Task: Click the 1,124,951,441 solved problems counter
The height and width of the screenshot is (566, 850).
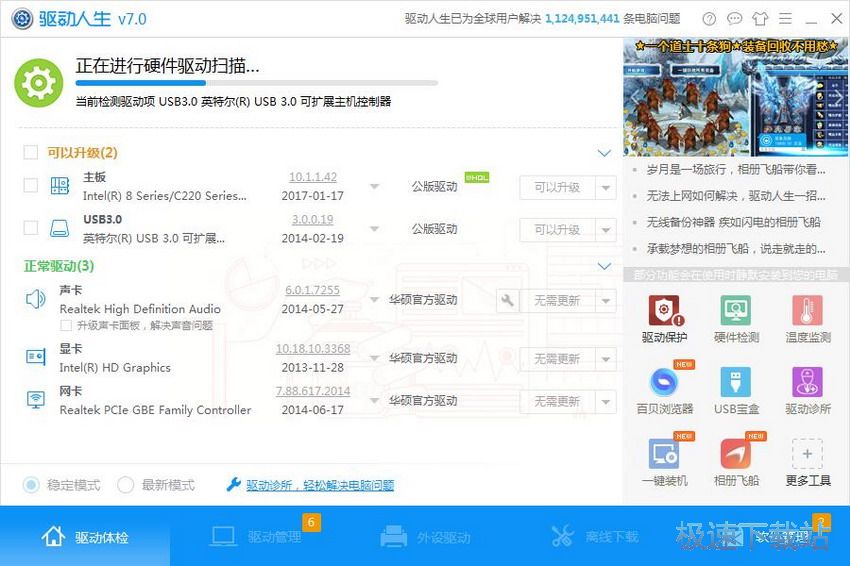Action: [x=582, y=19]
